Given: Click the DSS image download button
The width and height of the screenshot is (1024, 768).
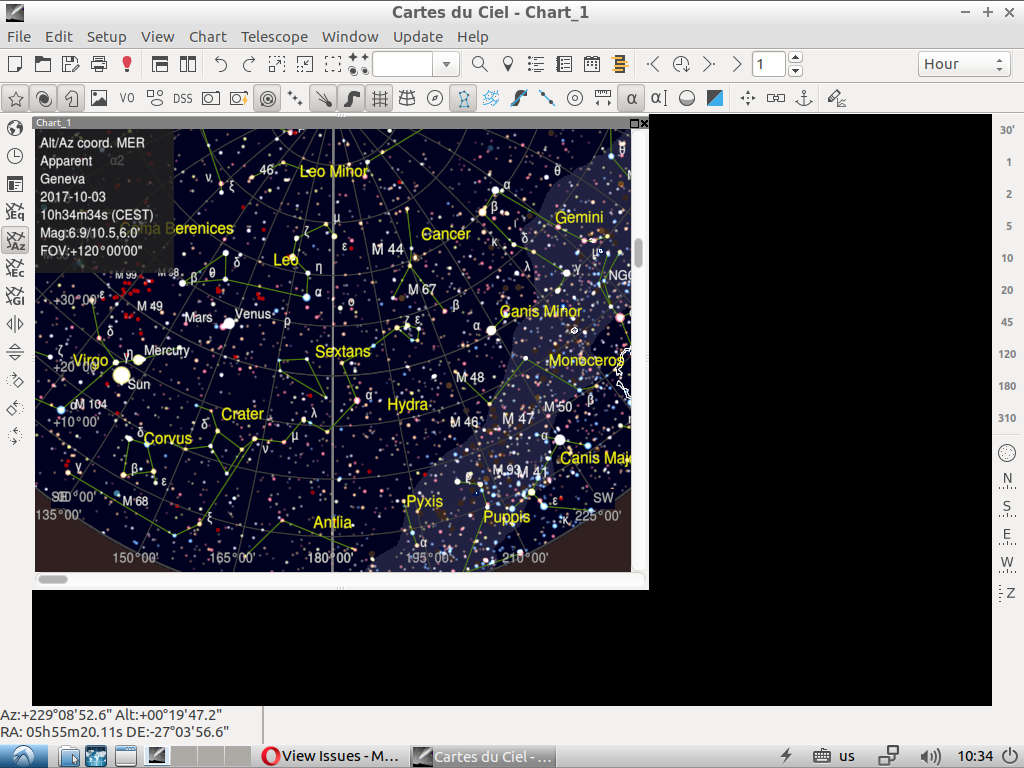Looking at the screenshot, I should click(183, 99).
